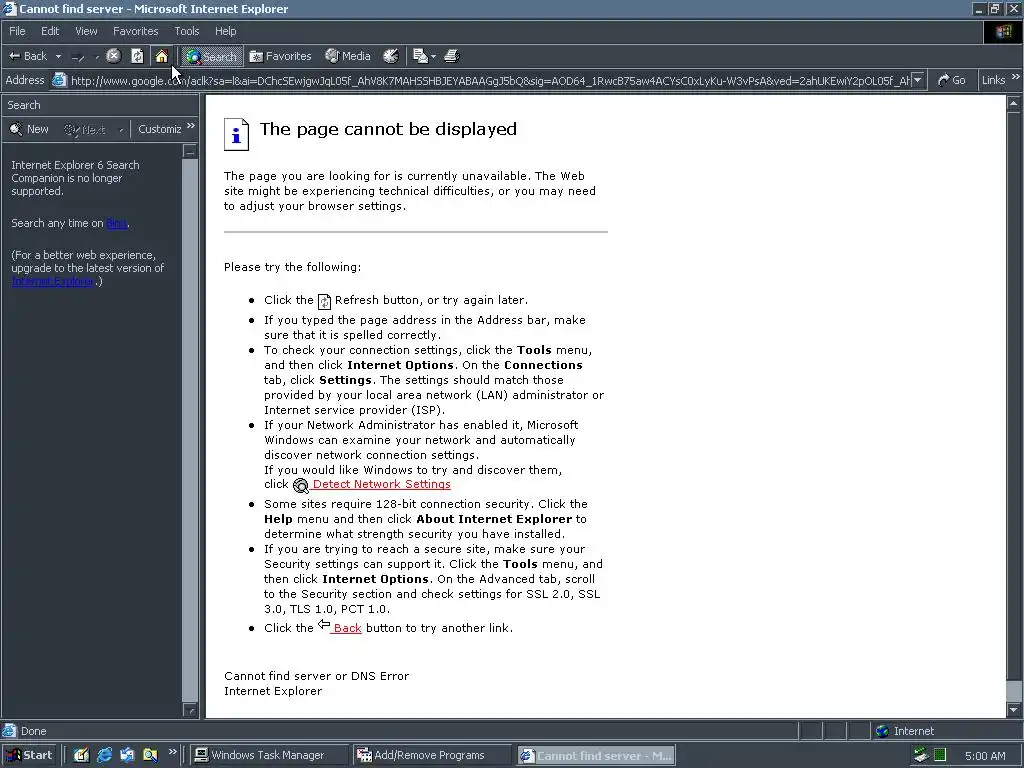Click the Go button arrow icon

point(943,80)
